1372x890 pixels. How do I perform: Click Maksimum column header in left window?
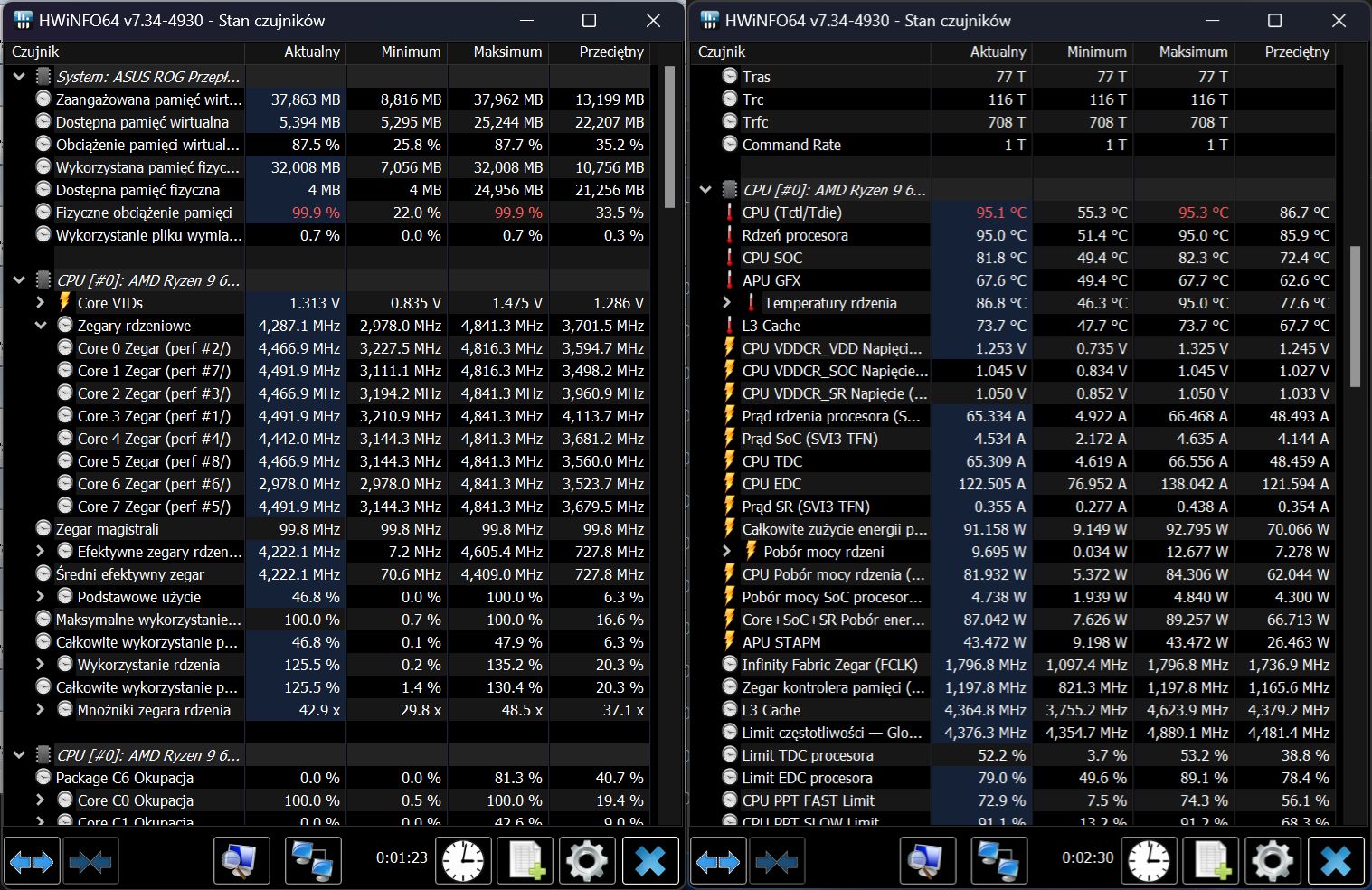[498, 52]
